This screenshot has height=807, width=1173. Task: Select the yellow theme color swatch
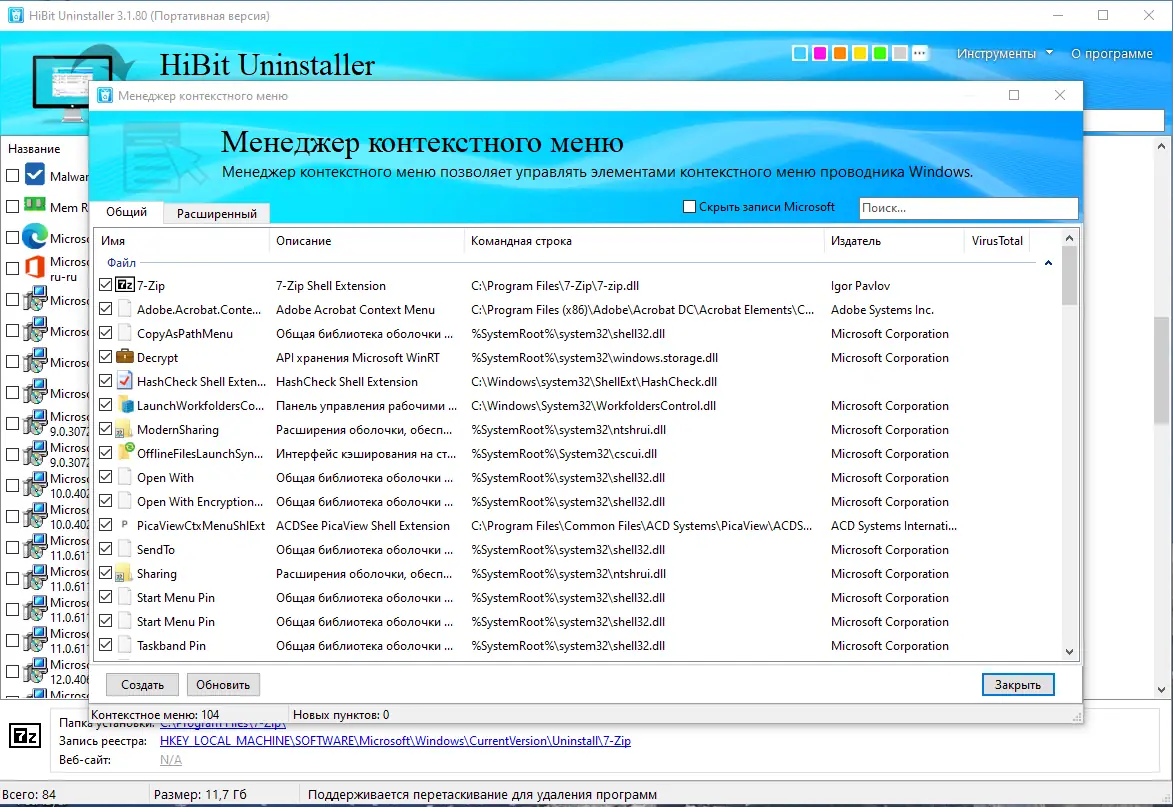[860, 53]
